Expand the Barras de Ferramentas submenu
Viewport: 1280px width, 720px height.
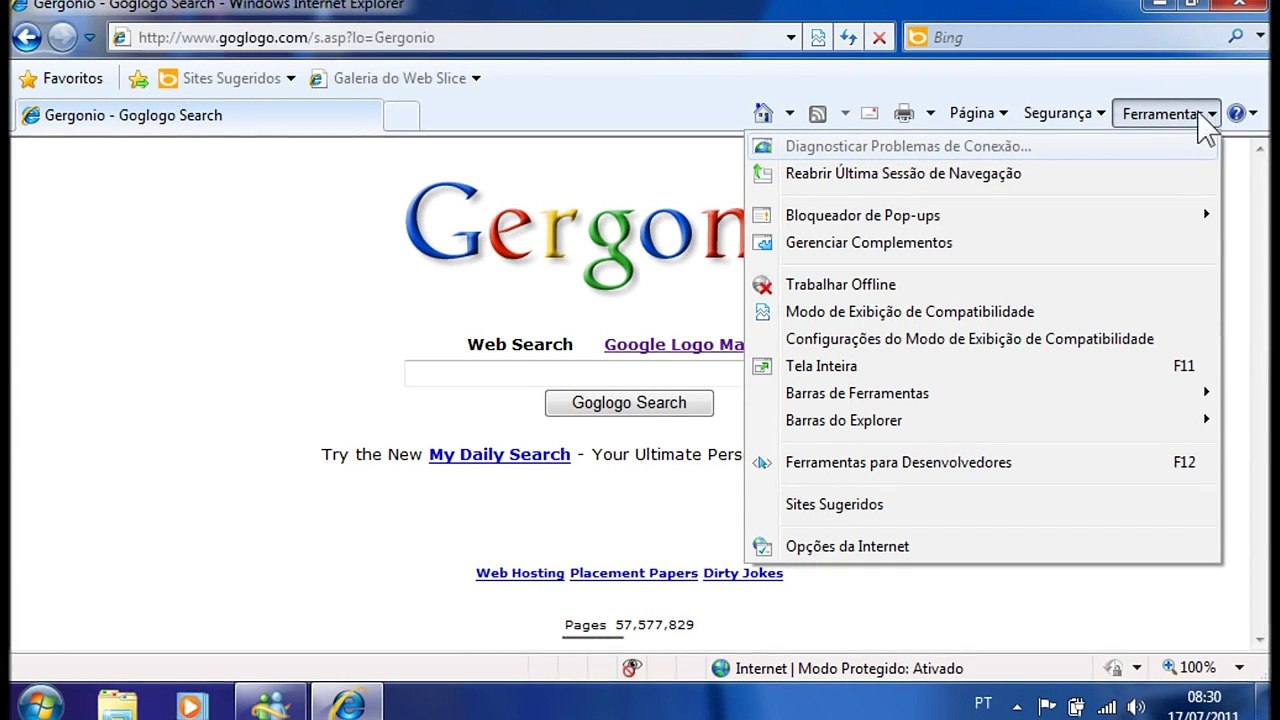pos(1206,392)
